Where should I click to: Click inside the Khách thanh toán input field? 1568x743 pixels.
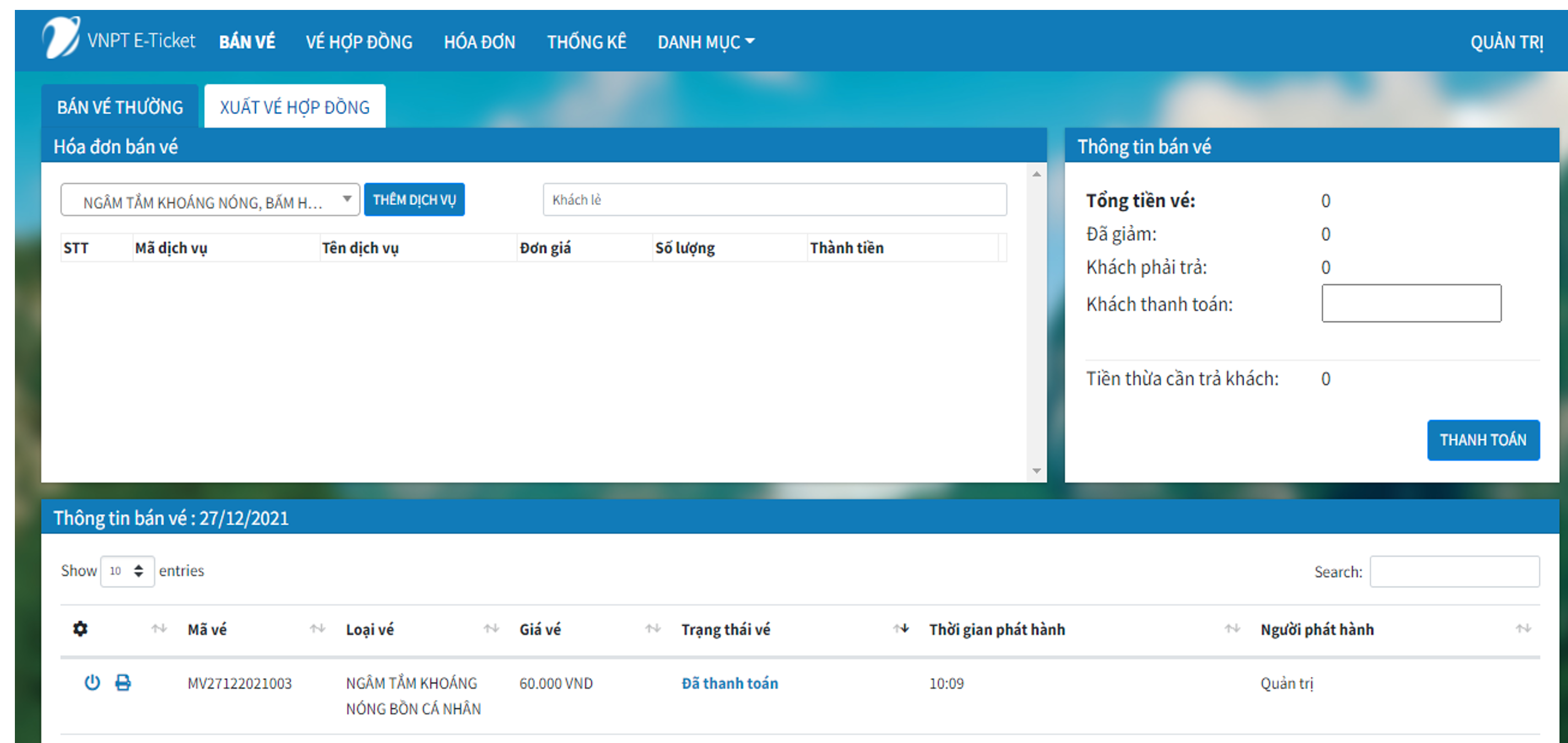[1412, 303]
